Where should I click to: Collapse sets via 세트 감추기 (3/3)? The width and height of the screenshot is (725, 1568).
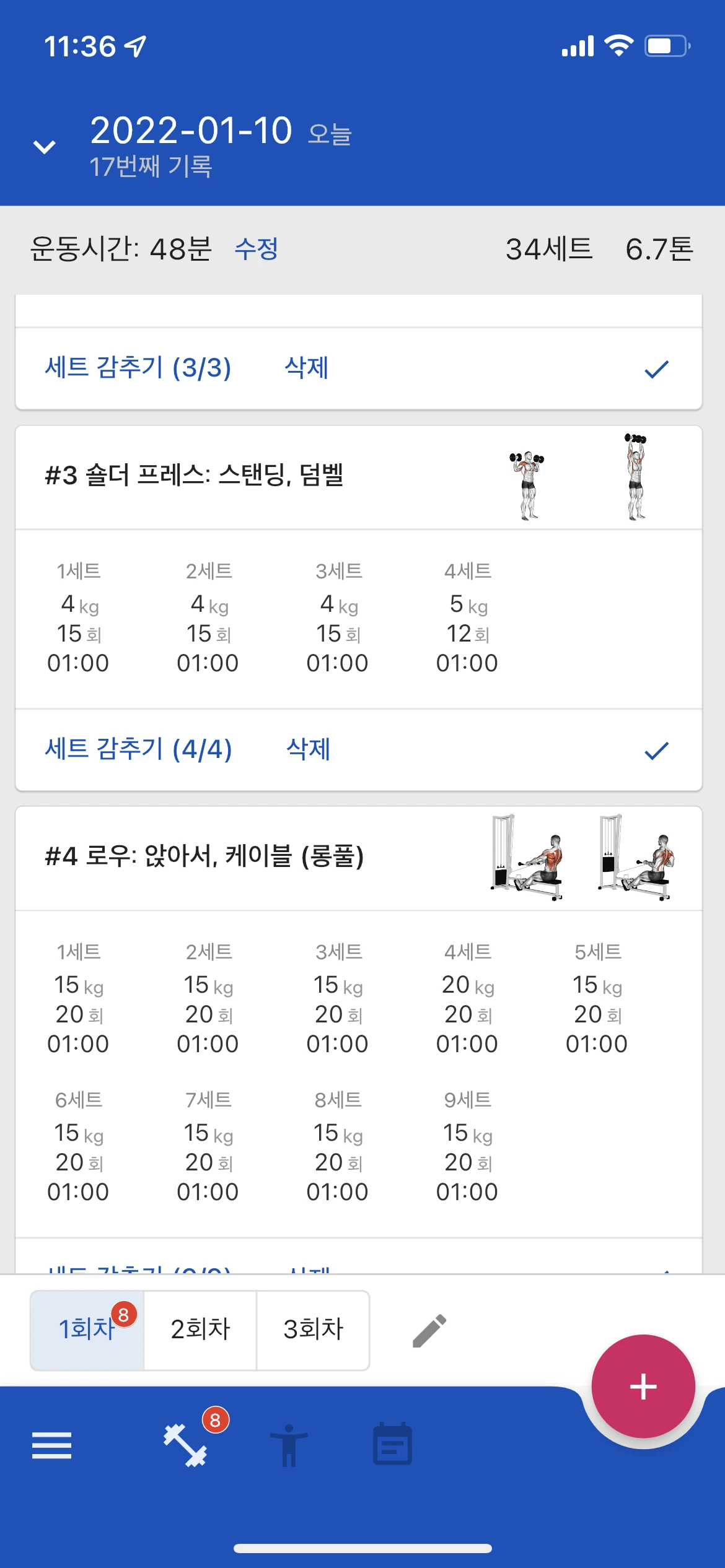coord(138,368)
